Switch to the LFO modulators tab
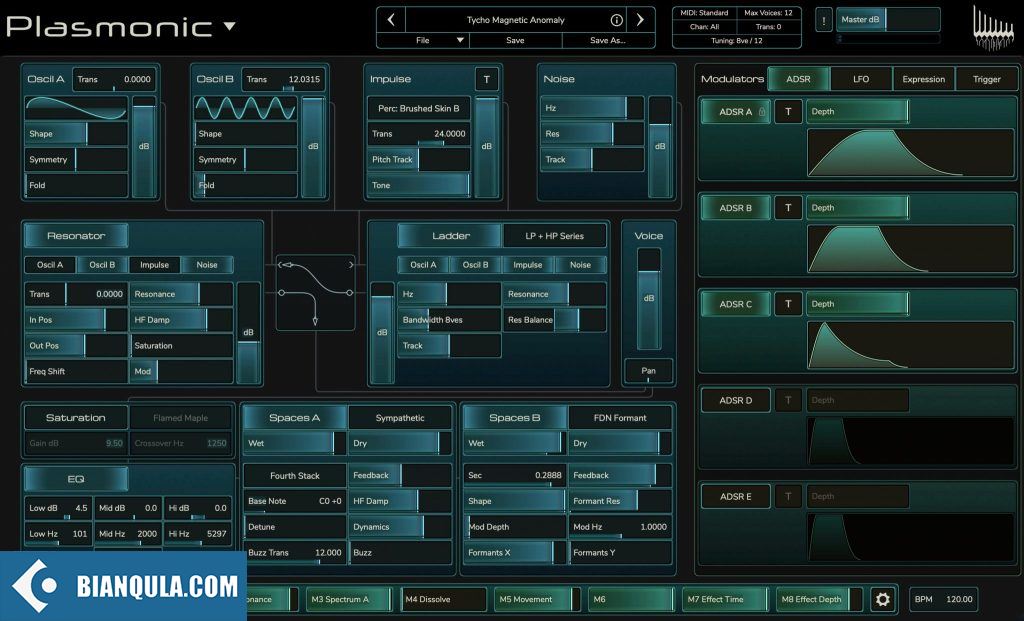1024x621 pixels. 861,79
